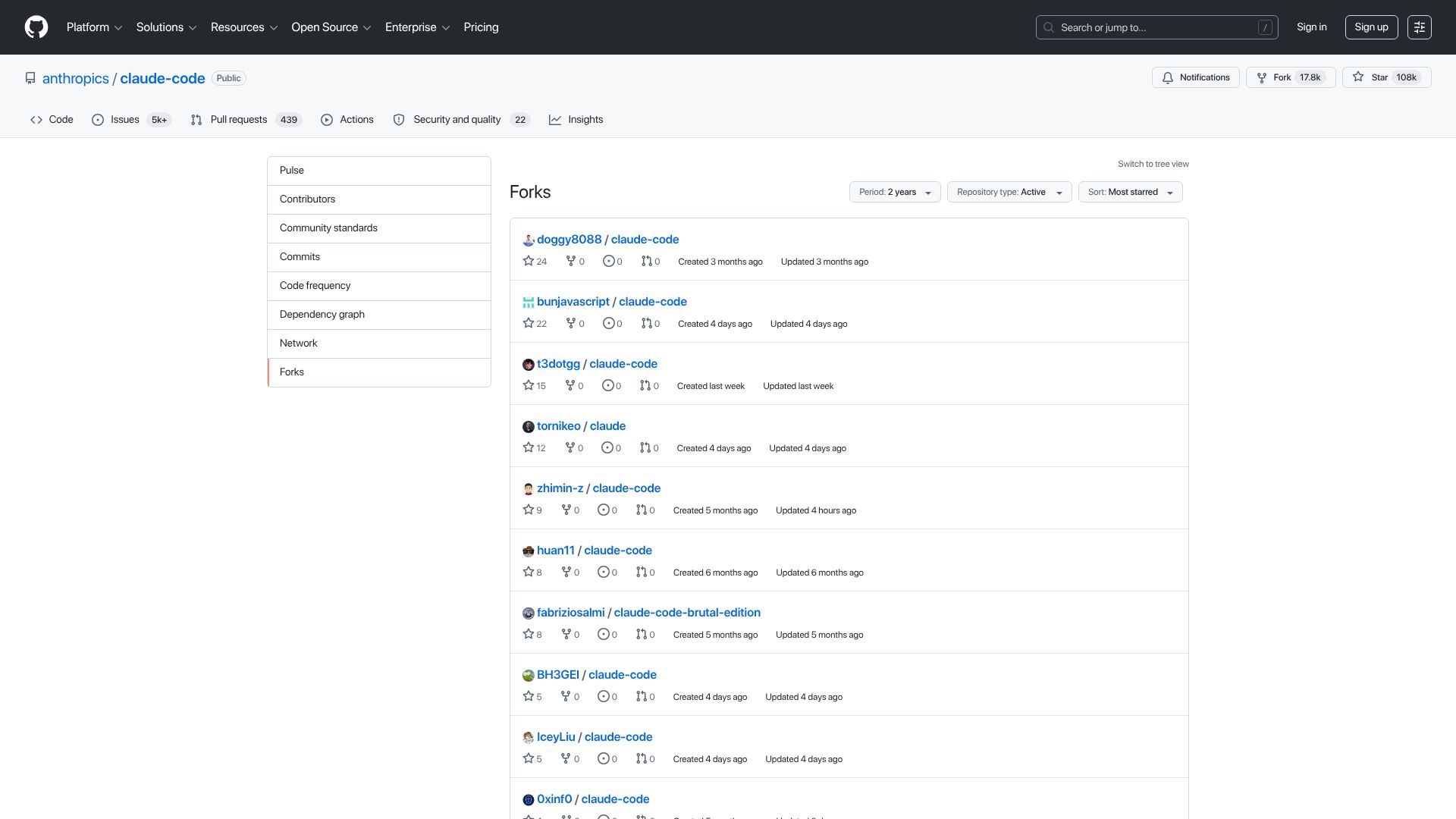This screenshot has height=819, width=1456.
Task: Open the Repository type Active dropdown
Action: (1009, 192)
